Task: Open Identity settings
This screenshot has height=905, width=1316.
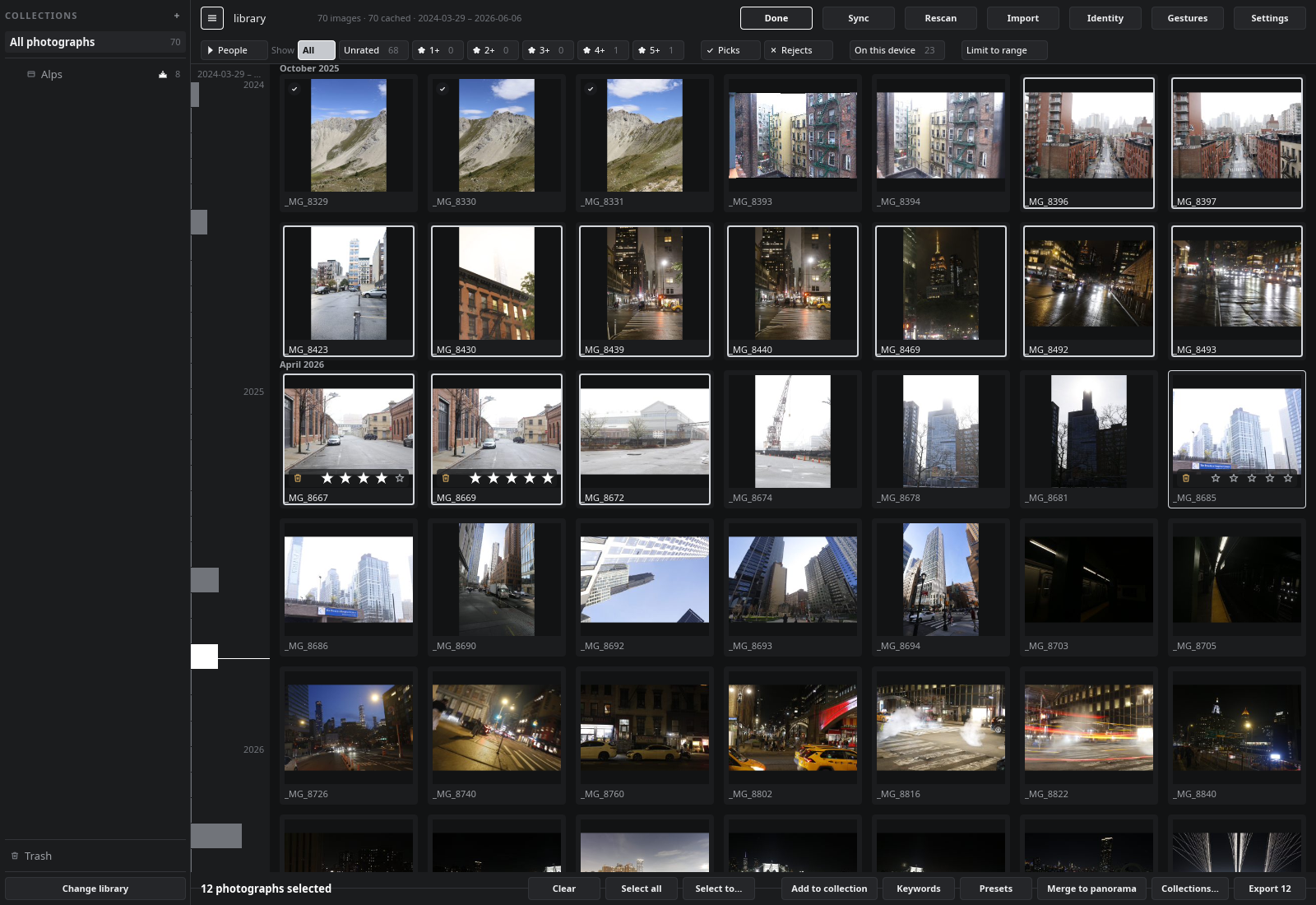Action: (1105, 18)
